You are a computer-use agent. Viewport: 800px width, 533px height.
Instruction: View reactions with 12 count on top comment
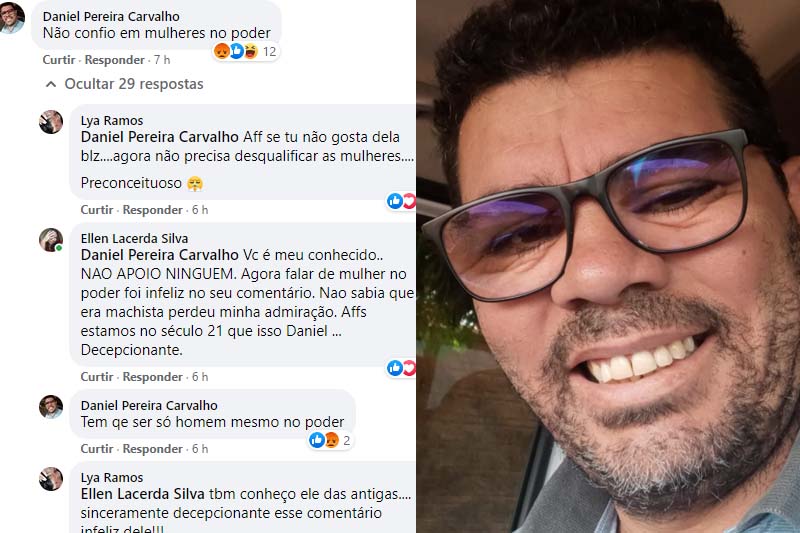245,51
